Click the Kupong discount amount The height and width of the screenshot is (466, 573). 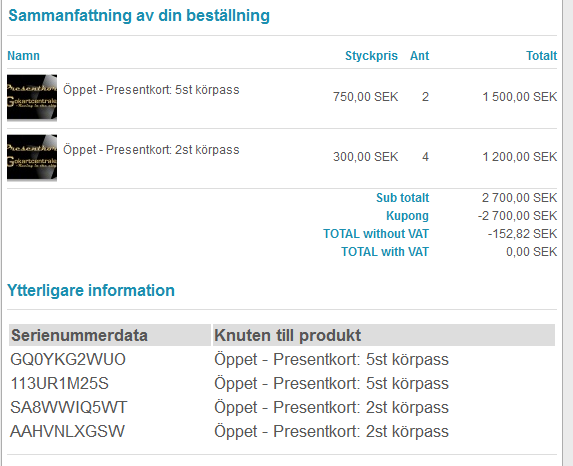point(517,216)
